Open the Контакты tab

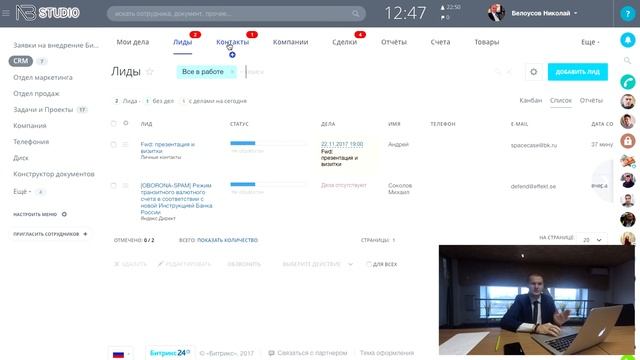pyautogui.click(x=232, y=42)
